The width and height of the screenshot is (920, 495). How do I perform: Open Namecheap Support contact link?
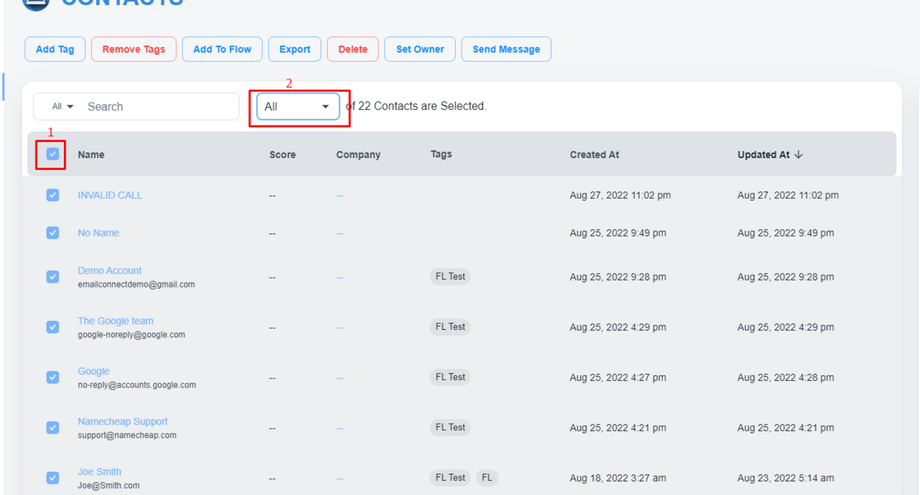tap(123, 421)
